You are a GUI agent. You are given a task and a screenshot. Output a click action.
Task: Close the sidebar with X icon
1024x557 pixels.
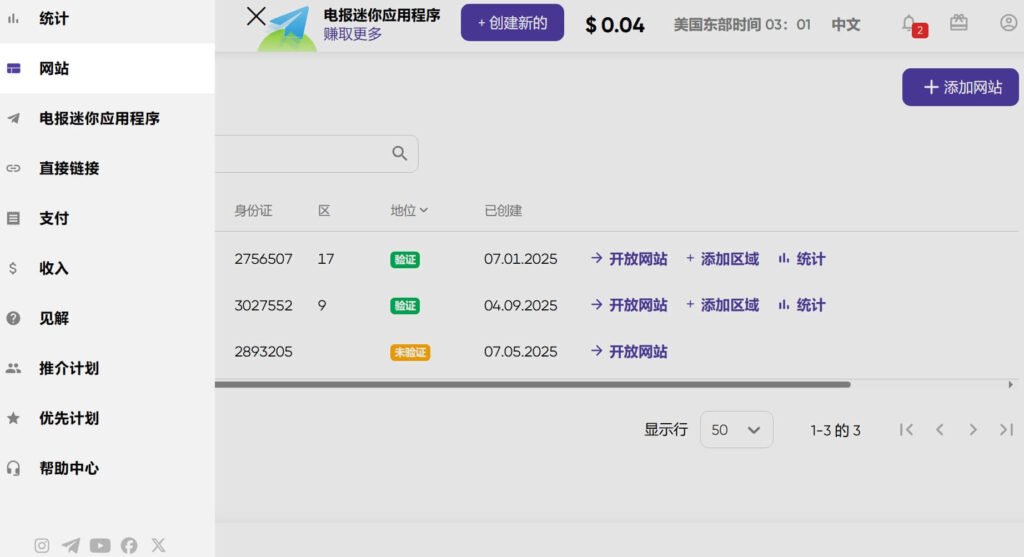(256, 16)
